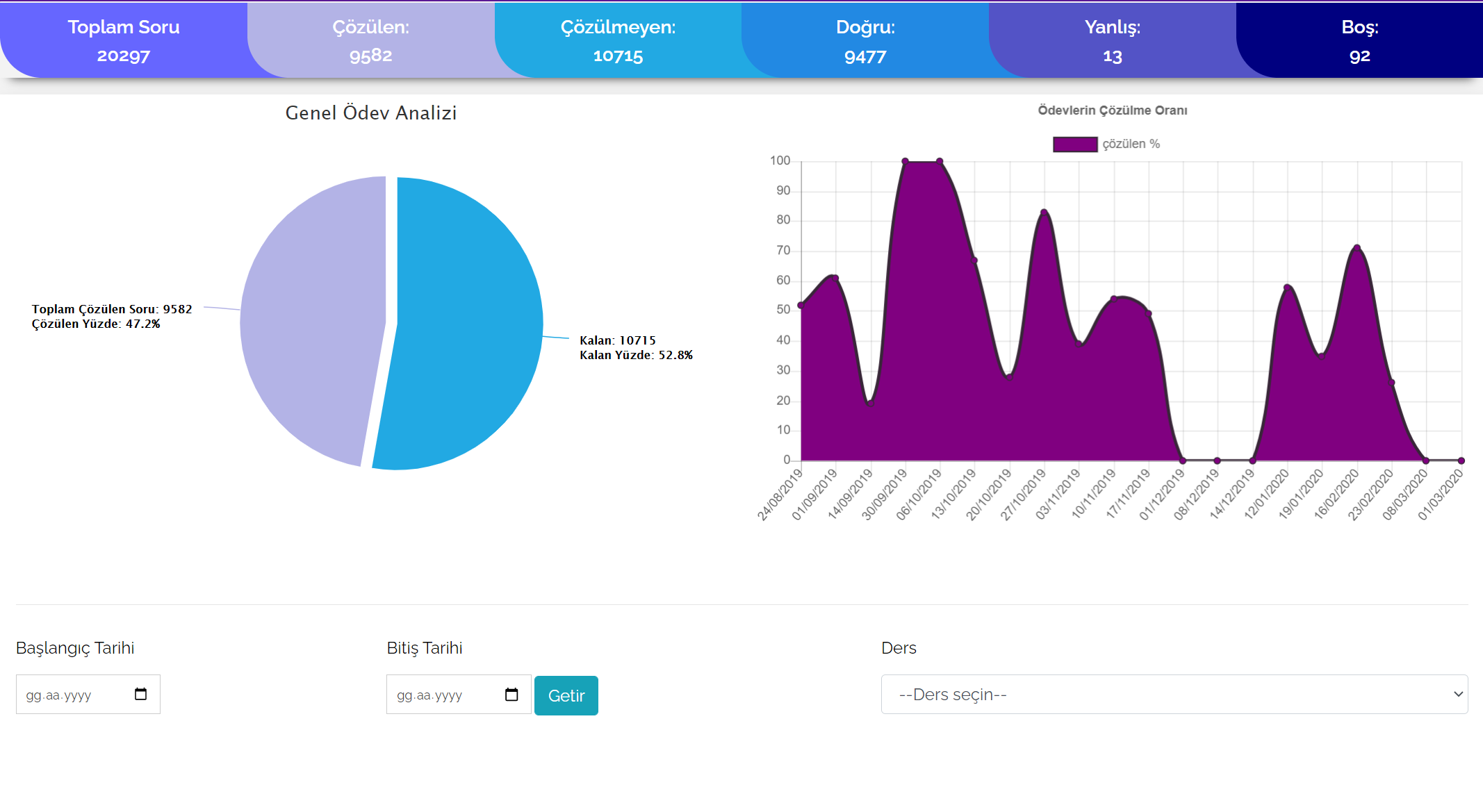Toggle the çözülen % legend swatch
Viewport: 1483px width, 812px height.
tap(1074, 144)
